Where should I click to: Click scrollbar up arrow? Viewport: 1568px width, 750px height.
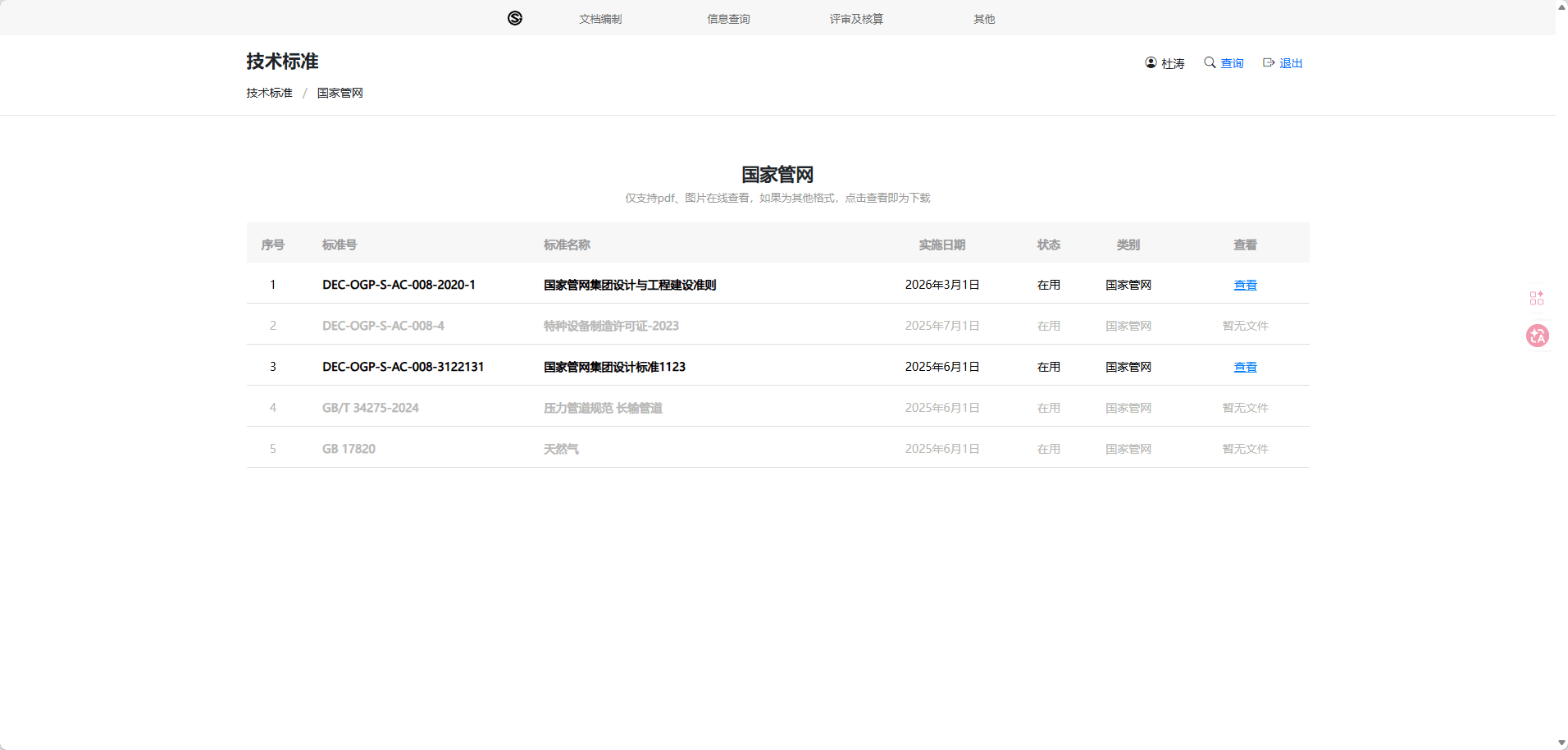point(1561,7)
